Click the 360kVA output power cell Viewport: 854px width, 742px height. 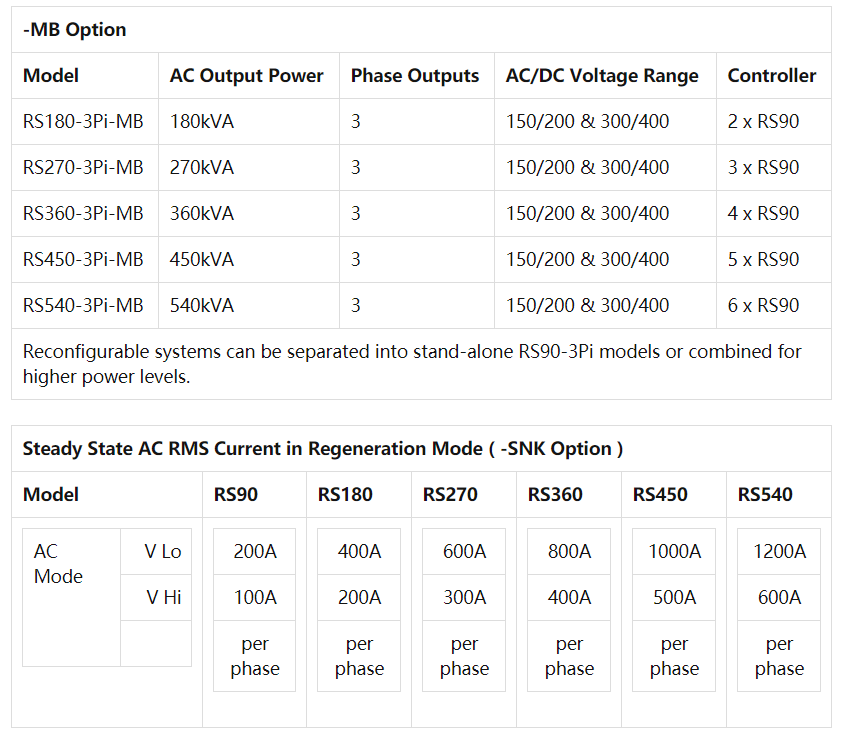[x=202, y=214]
